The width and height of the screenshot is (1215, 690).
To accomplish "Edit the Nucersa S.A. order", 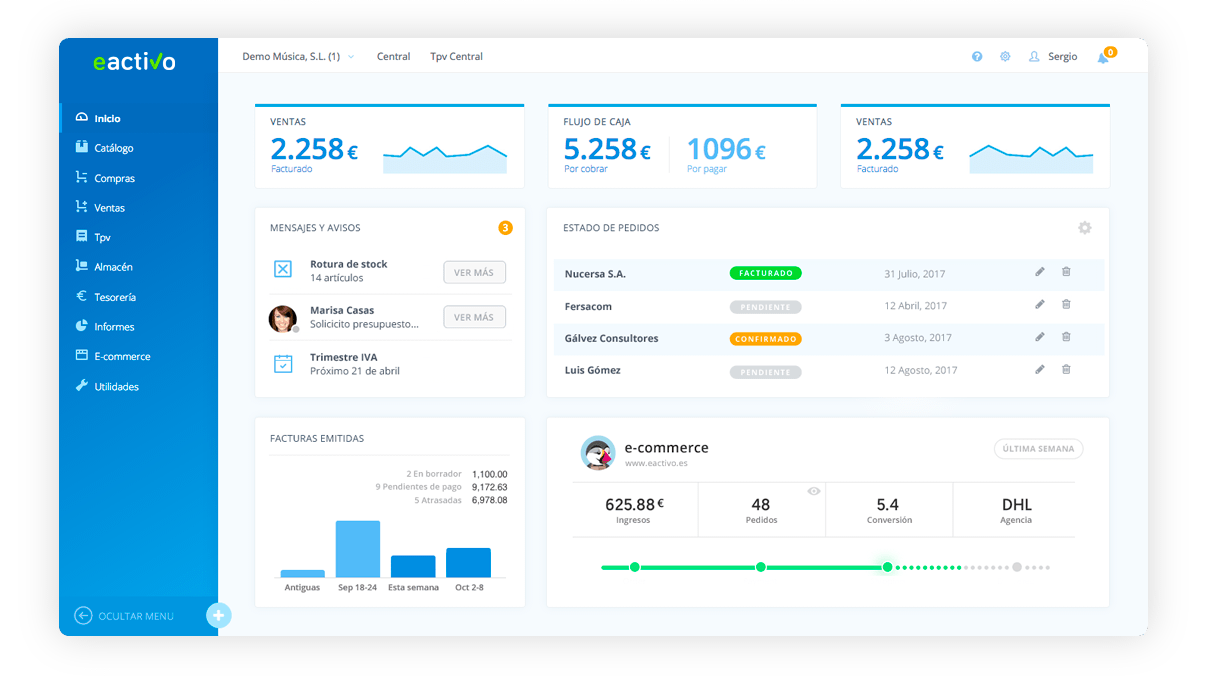I will point(1040,272).
